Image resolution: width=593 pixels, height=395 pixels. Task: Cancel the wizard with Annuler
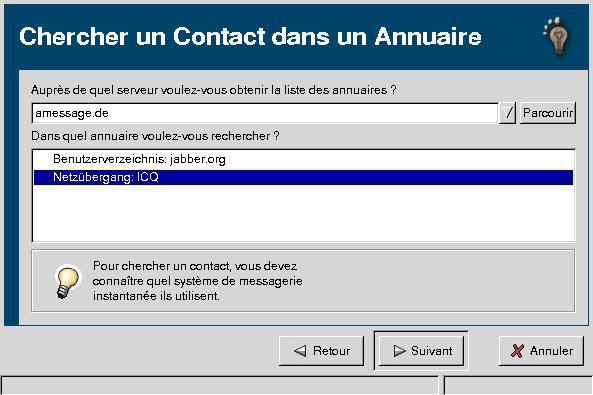[x=541, y=351]
